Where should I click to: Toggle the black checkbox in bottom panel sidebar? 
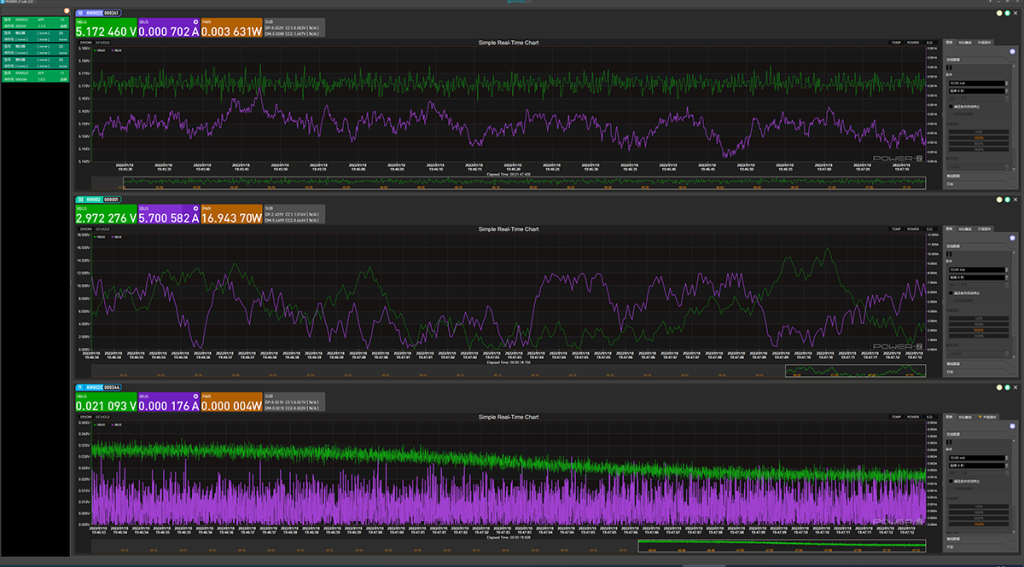[950, 481]
